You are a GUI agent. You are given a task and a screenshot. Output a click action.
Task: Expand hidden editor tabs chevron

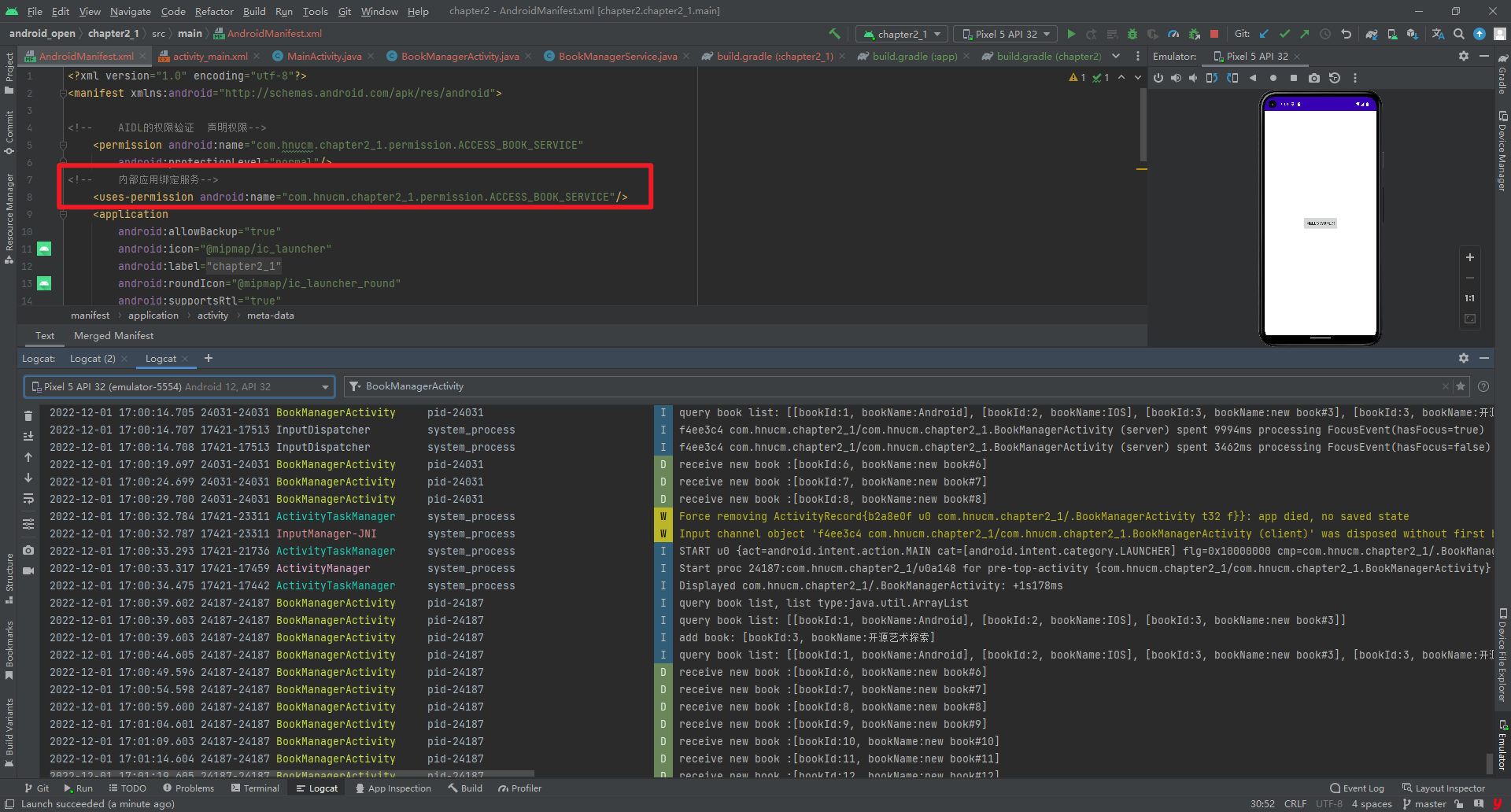[1116, 56]
